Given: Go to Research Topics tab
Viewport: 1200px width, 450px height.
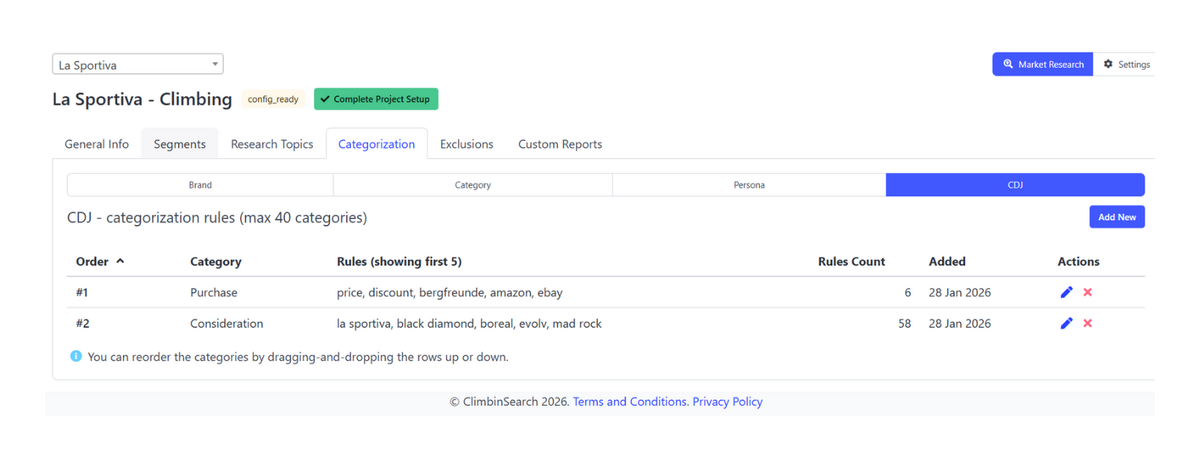Looking at the screenshot, I should pyautogui.click(x=272, y=144).
